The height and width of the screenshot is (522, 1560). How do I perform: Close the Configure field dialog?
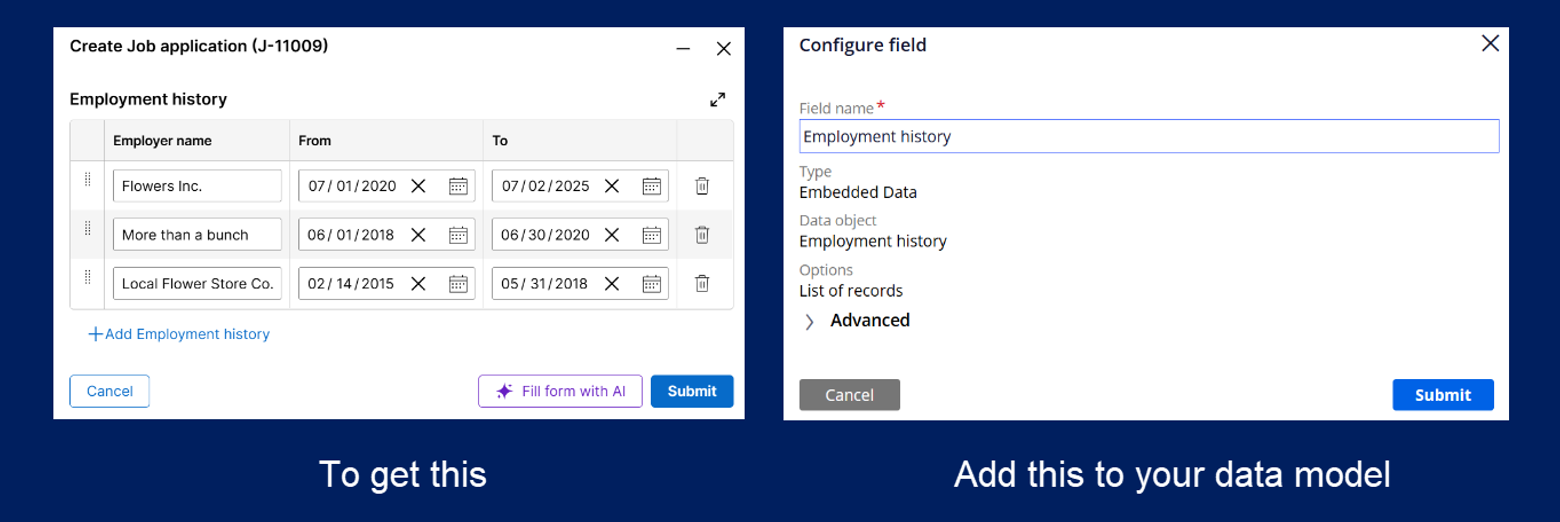point(1490,44)
